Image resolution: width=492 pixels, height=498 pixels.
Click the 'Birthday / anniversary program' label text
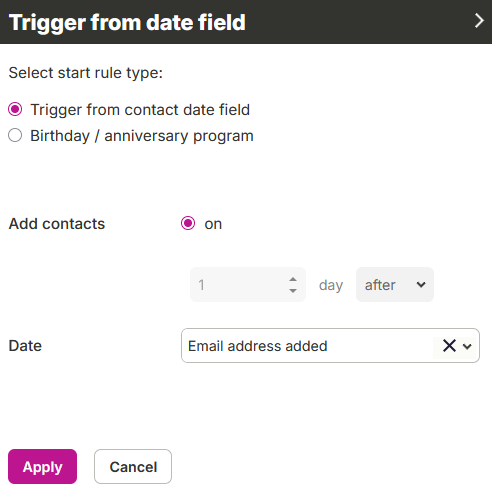pyautogui.click(x=142, y=136)
